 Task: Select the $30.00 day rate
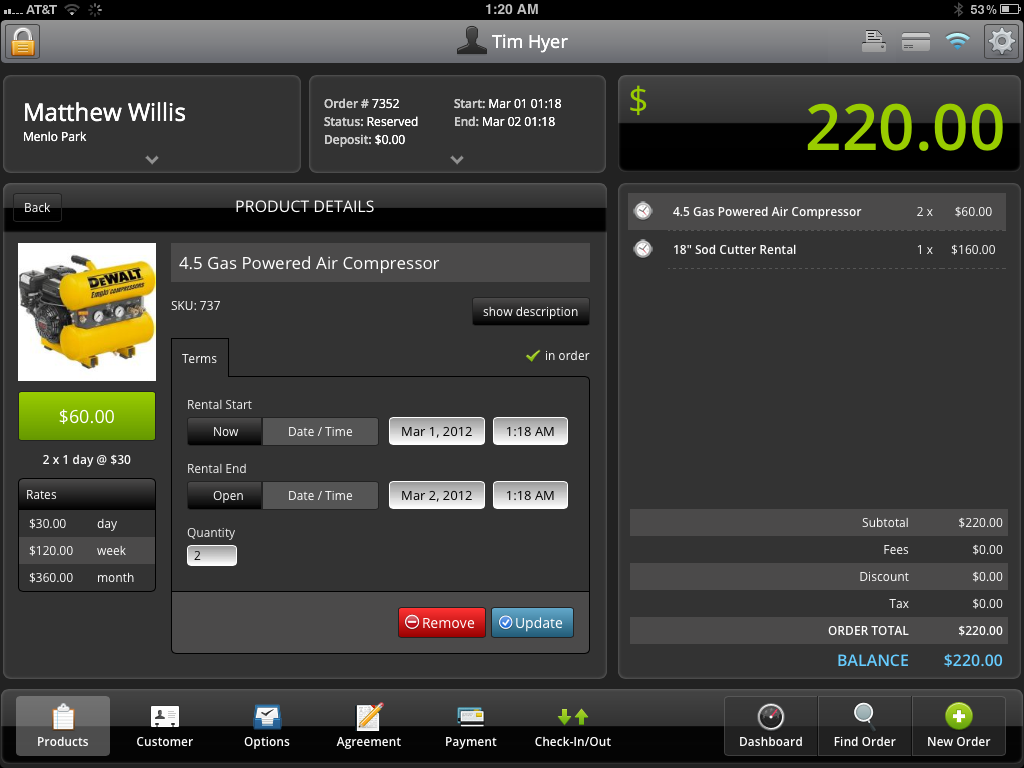coord(87,523)
